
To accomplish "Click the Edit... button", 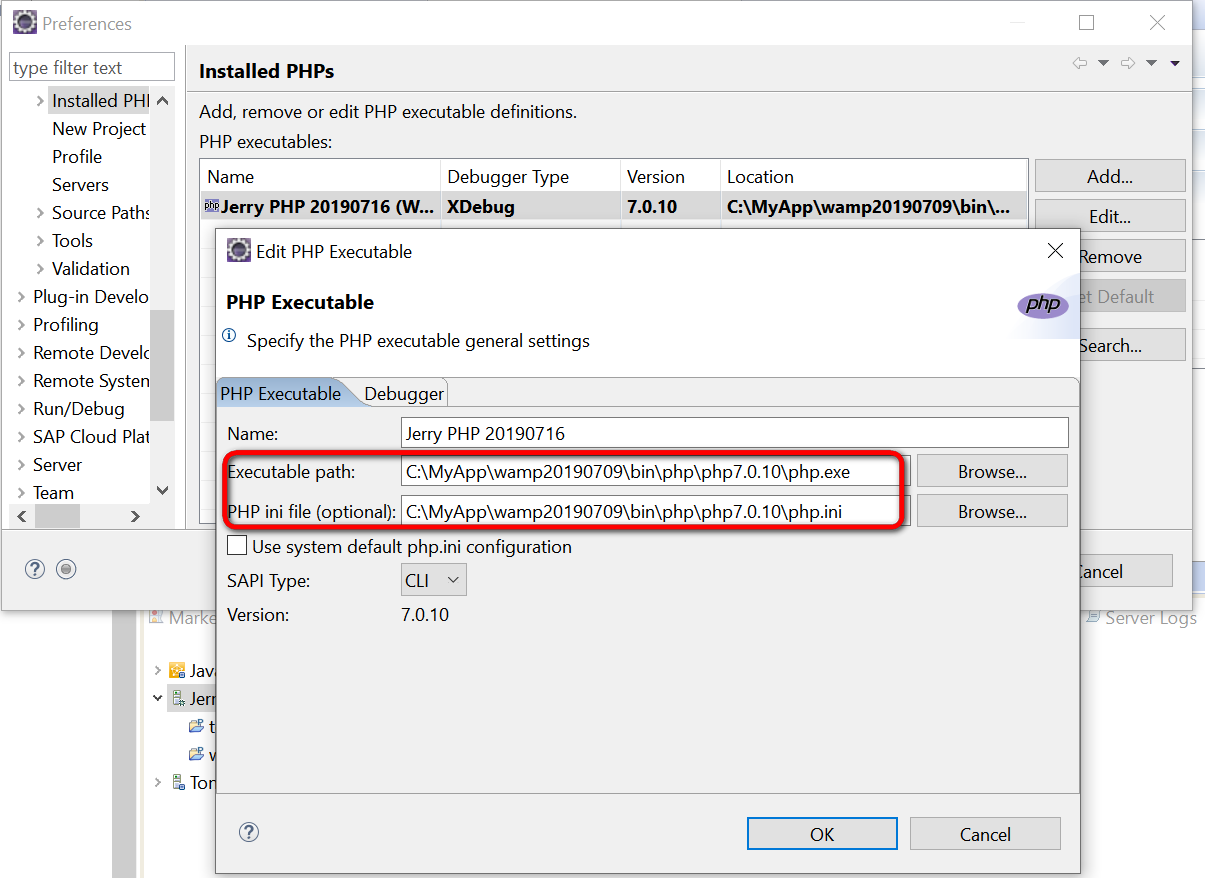I will pos(1110,216).
